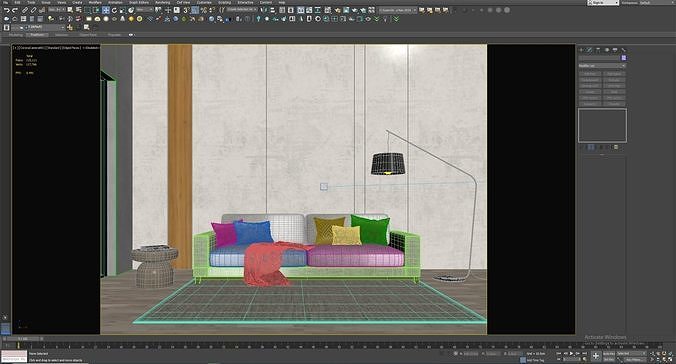Open the Select by Name dialog
This screenshot has width=676, height=364.
coord(78,9)
